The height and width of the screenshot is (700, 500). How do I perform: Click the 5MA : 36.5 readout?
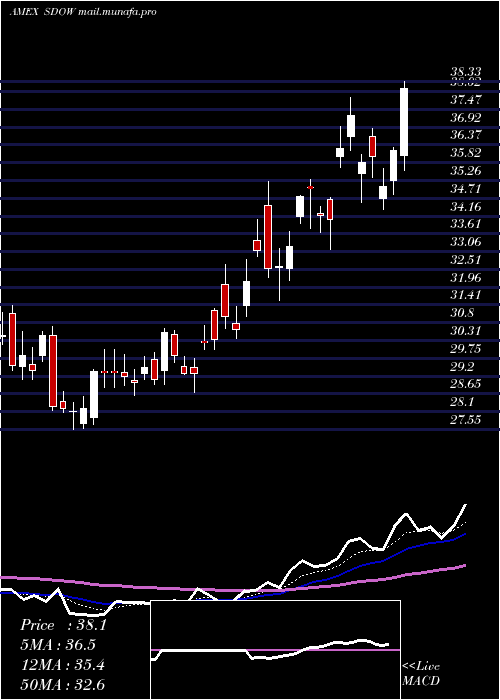click(x=58, y=645)
